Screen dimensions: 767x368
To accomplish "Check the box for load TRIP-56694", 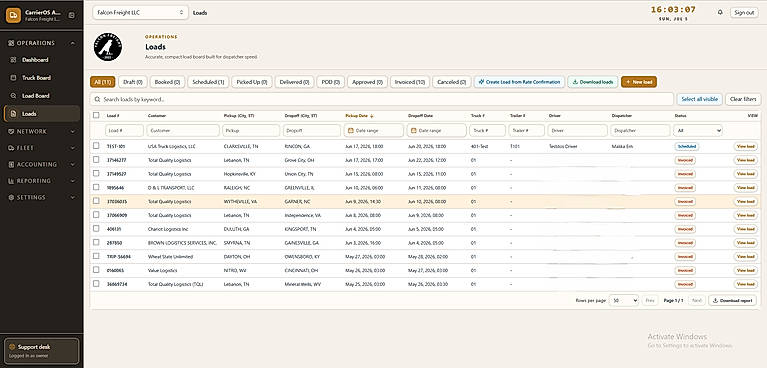I will (96, 256).
